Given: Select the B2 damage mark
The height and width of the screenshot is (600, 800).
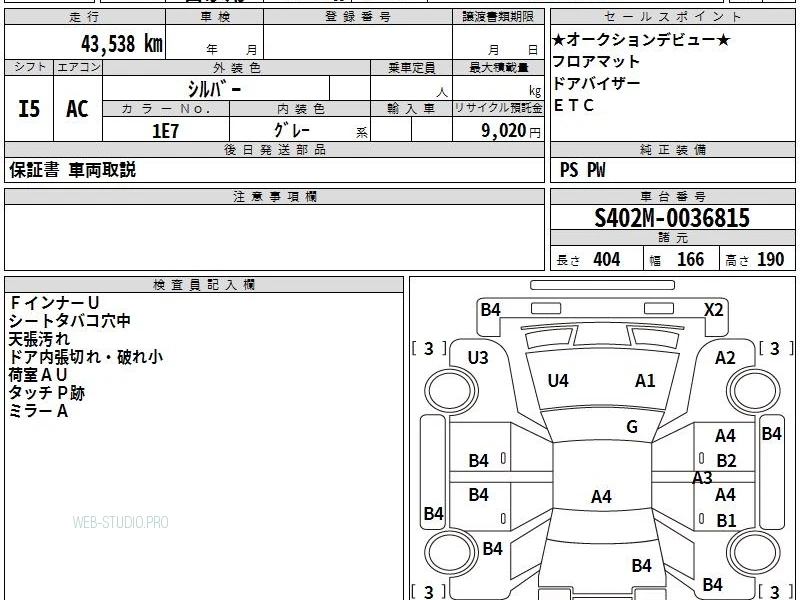Looking at the screenshot, I should tap(726, 461).
